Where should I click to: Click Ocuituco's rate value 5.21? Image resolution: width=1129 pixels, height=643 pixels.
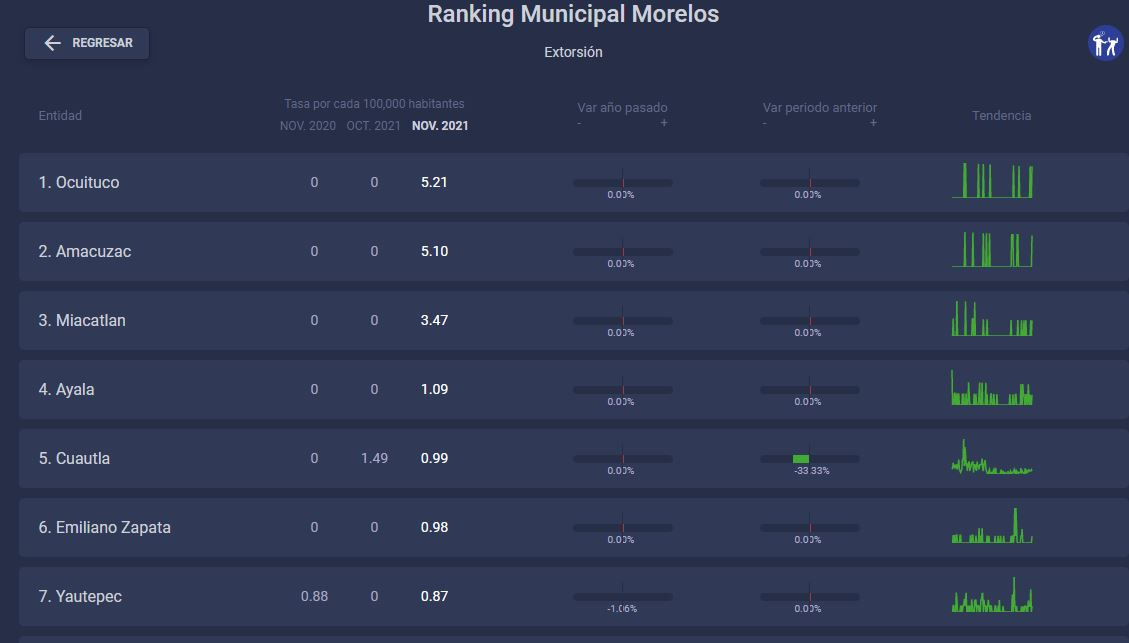[x=434, y=183]
